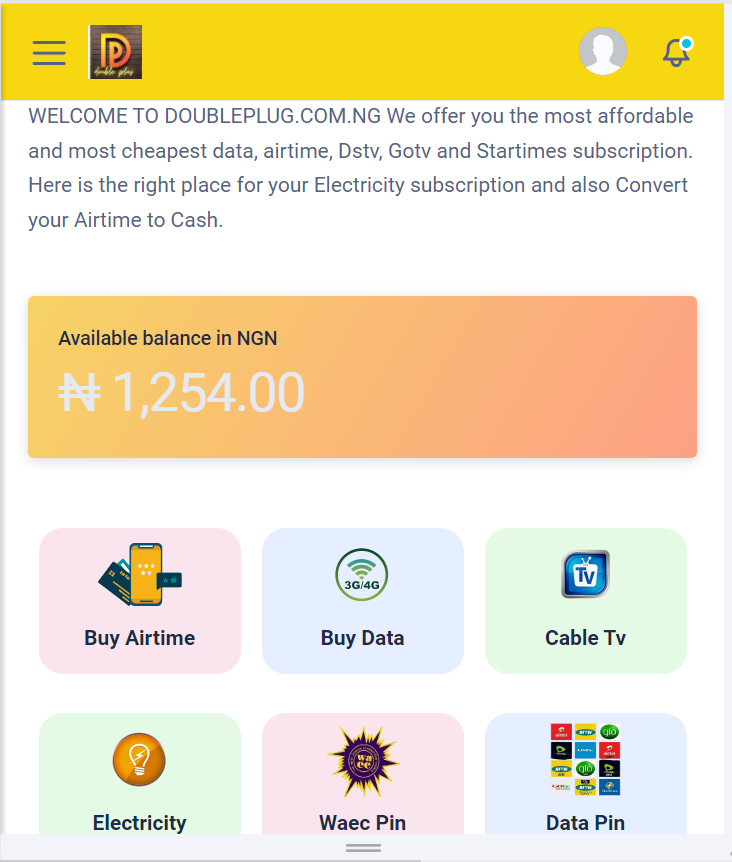Click the ₦ 1,254.00 balance amount
The width and height of the screenshot is (732, 862).
point(181,393)
